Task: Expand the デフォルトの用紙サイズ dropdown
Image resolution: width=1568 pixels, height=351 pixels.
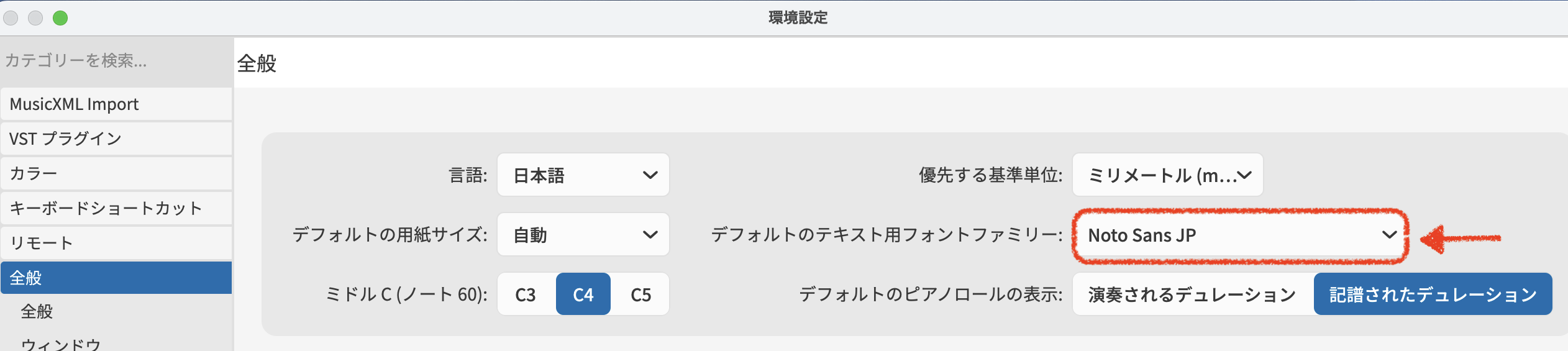Action: (583, 235)
